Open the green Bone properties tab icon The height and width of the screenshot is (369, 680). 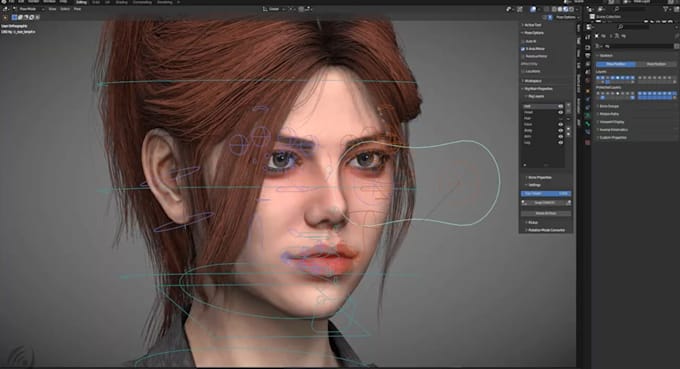point(588,124)
